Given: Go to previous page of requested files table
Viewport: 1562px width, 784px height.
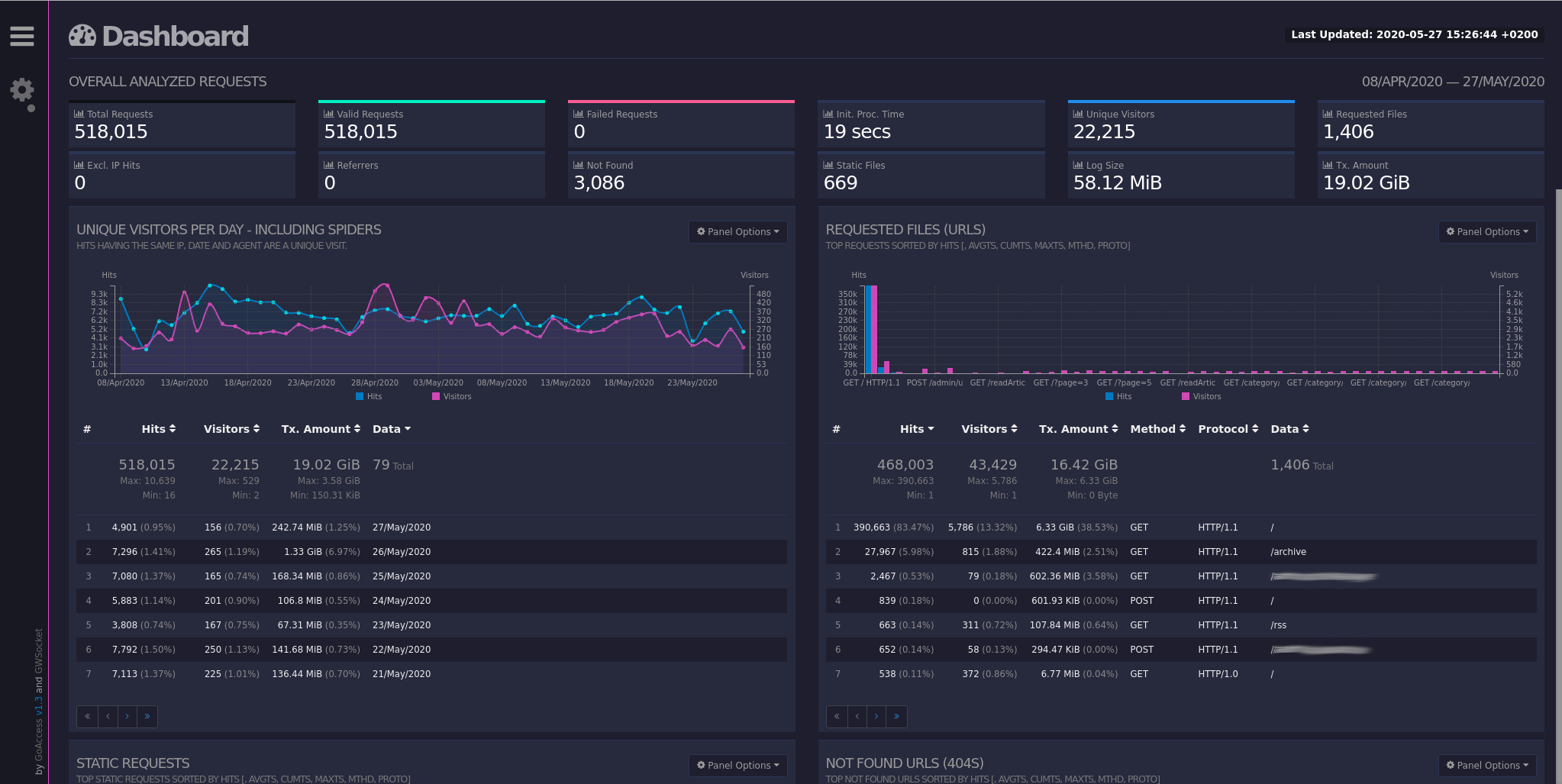Looking at the screenshot, I should [x=857, y=716].
